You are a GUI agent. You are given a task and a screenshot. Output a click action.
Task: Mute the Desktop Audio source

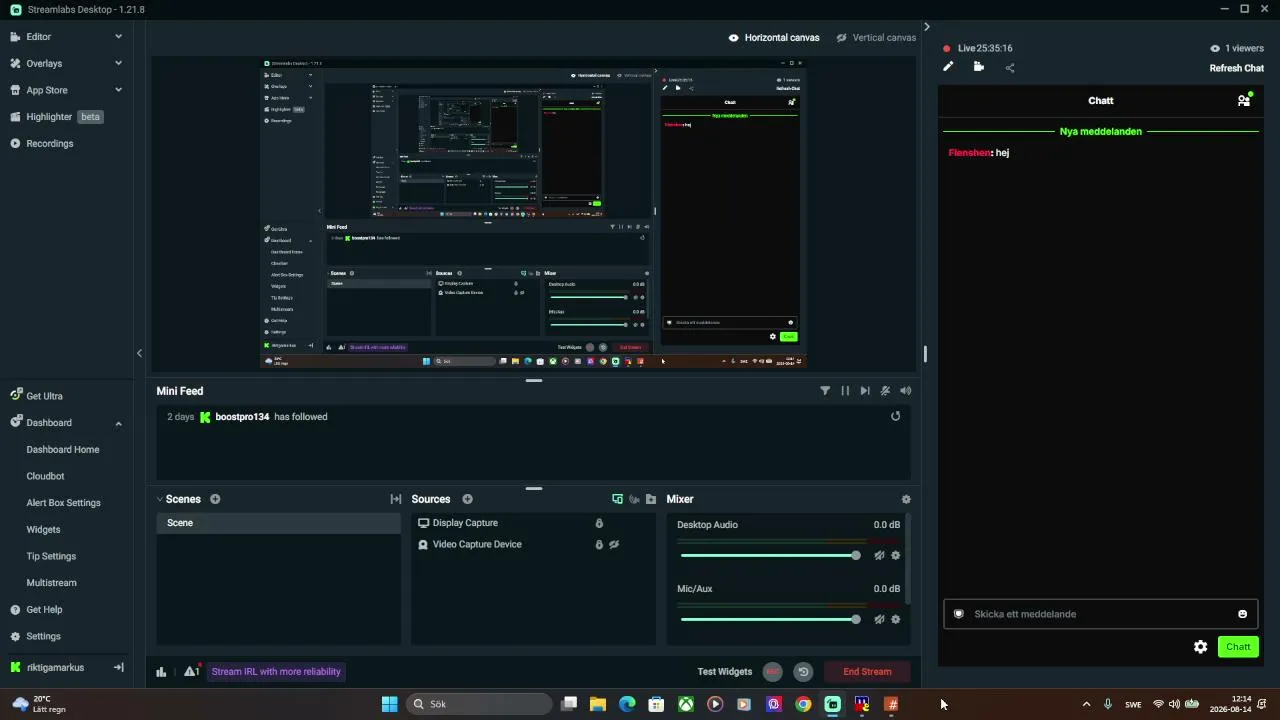[879, 555]
